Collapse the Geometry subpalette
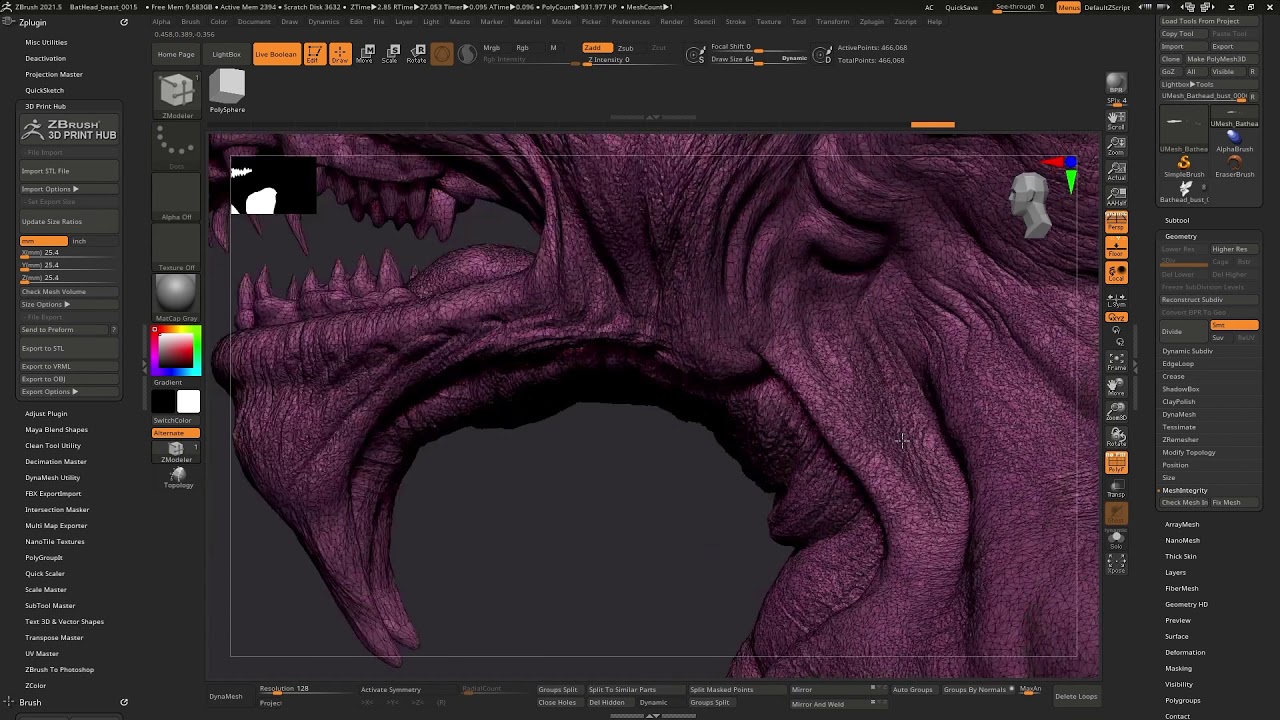Viewport: 1280px width, 720px height. pyautogui.click(x=1180, y=236)
